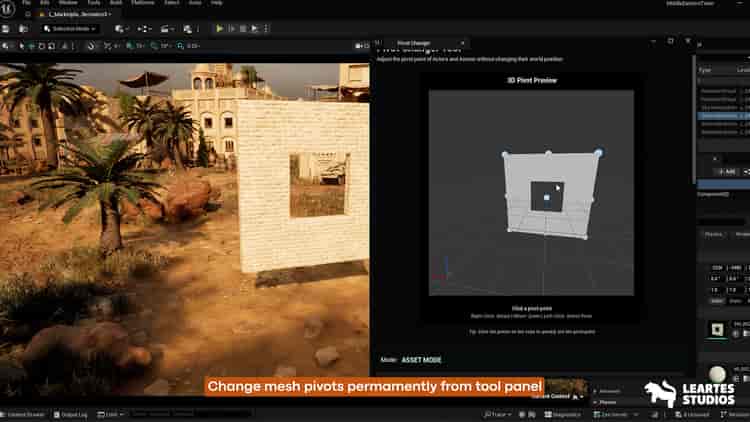Save the current level using the toolbar save icon

tap(6, 29)
